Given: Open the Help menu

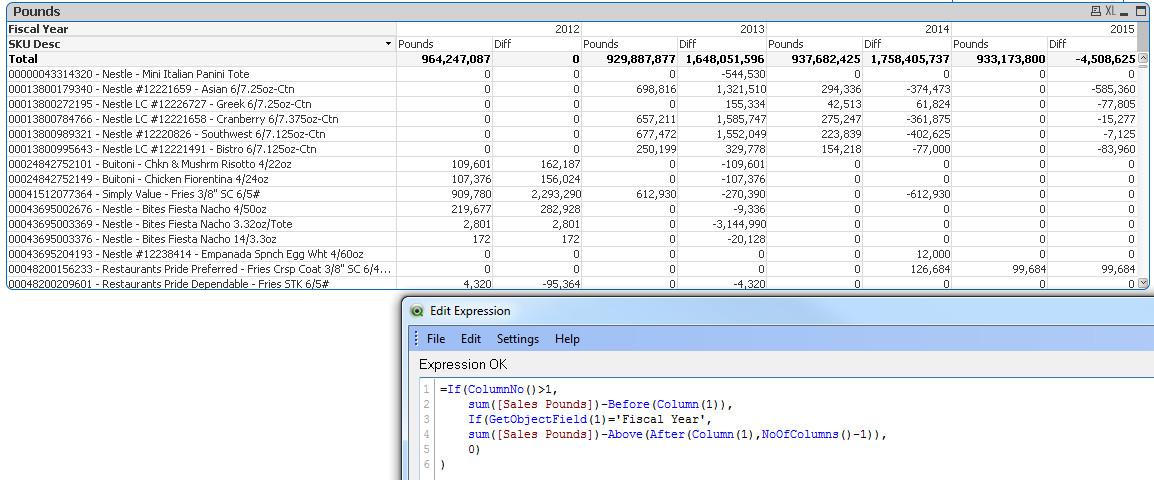Looking at the screenshot, I should [567, 339].
